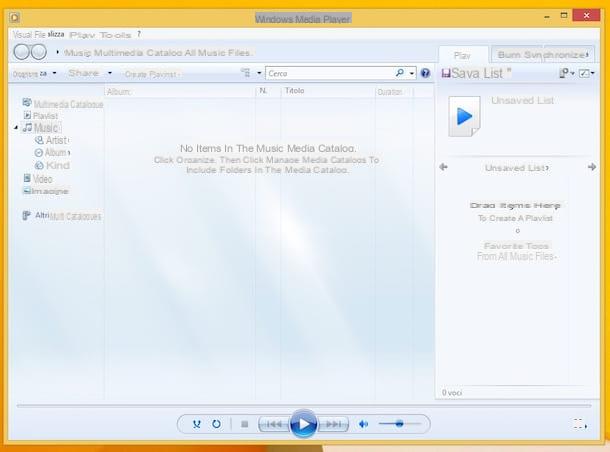Viewport: 610px width, 452px height.
Task: Select Playlist in the sidebar
Action: click(x=41, y=116)
